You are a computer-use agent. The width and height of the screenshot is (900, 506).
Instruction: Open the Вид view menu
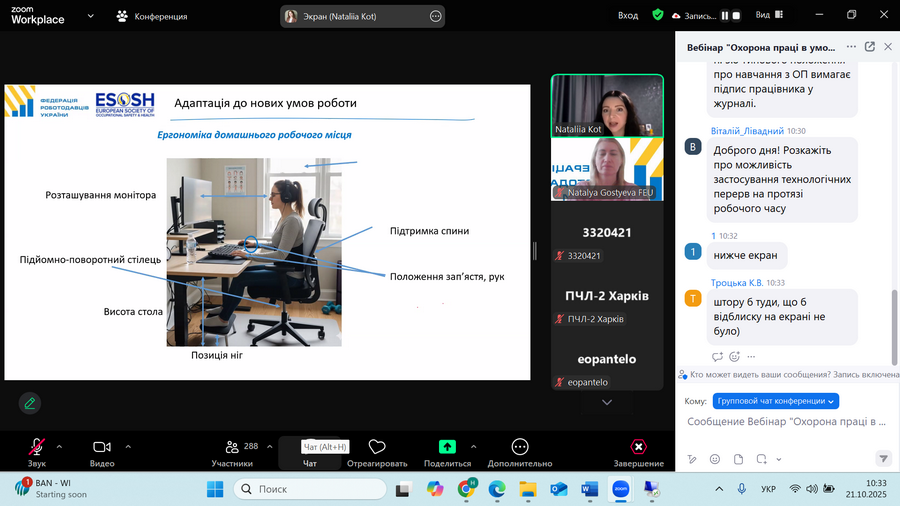pyautogui.click(x=768, y=15)
